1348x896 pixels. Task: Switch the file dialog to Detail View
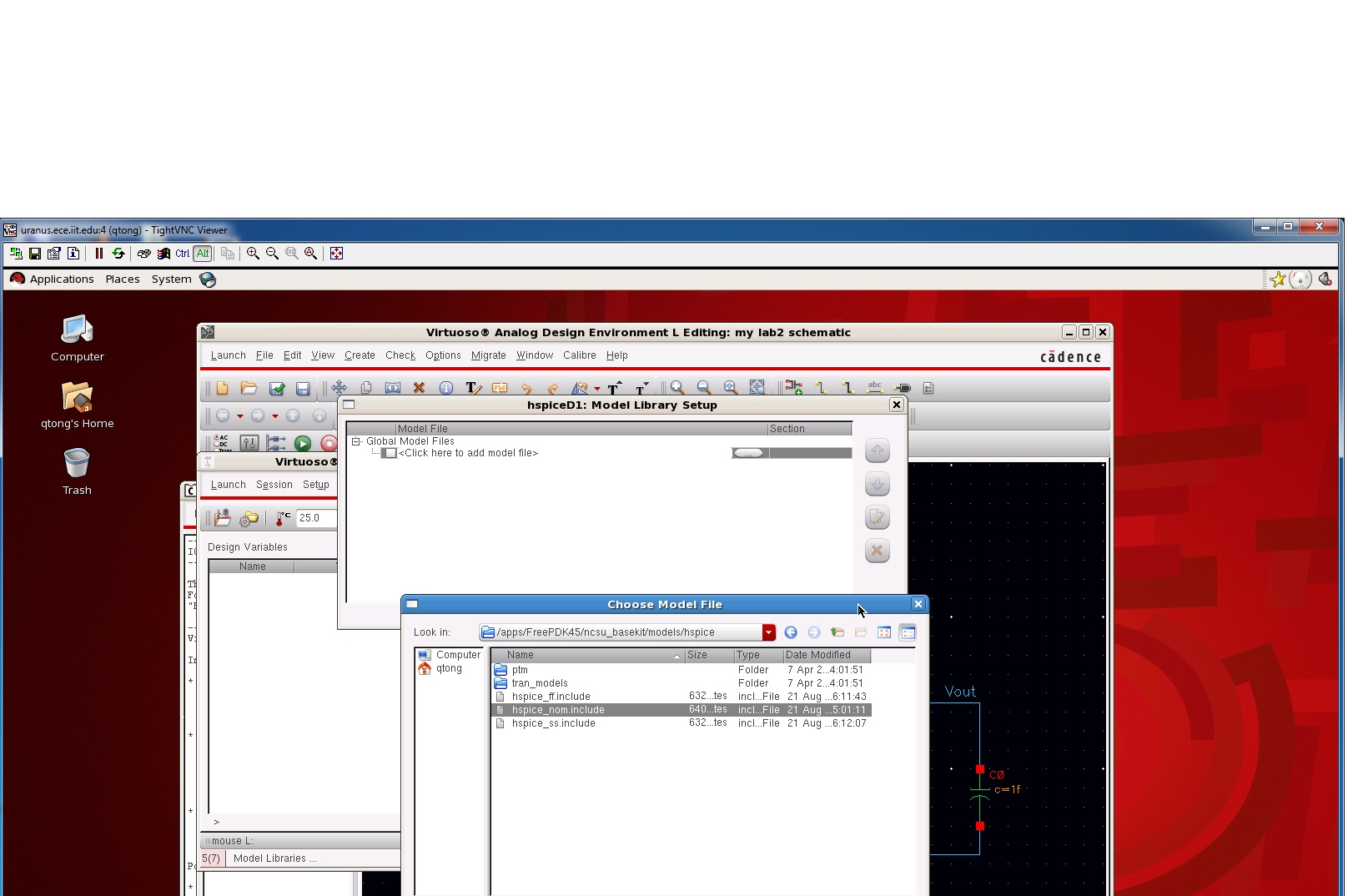tap(908, 632)
